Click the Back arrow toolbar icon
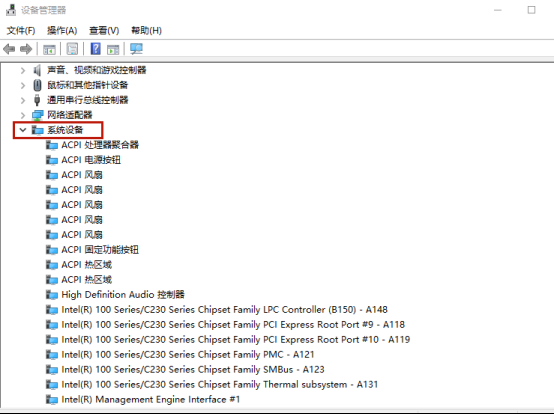 pos(9,49)
